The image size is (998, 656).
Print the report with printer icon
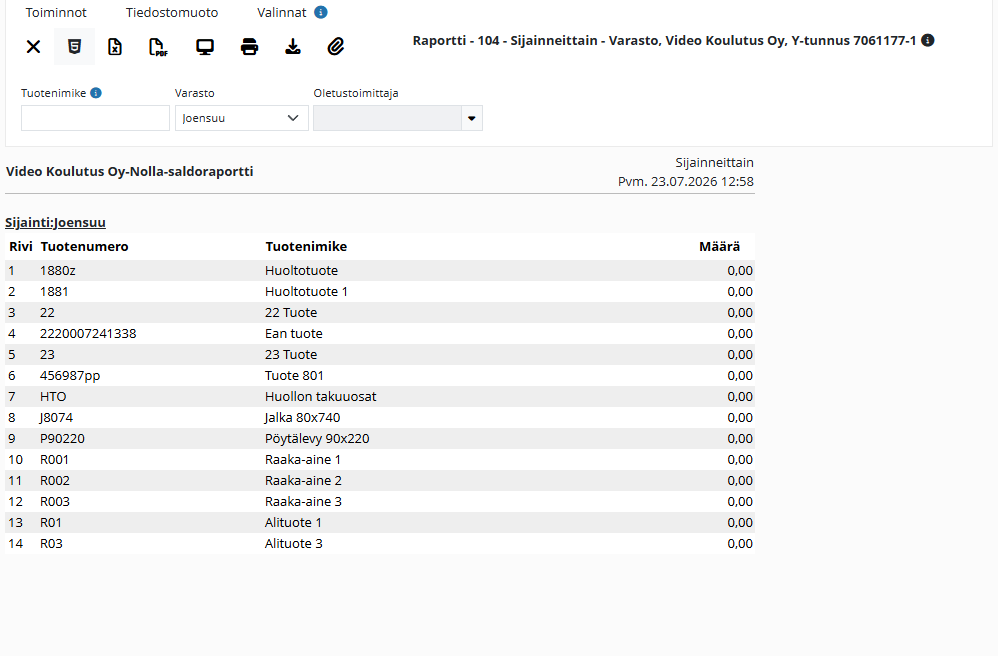[x=250, y=46]
